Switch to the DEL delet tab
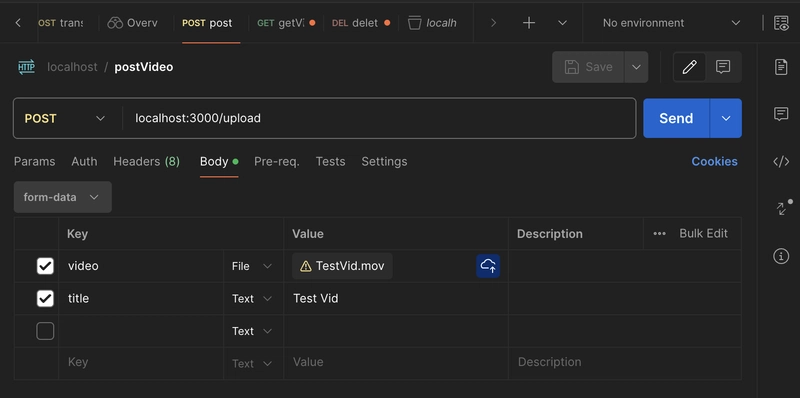Image resolution: width=800 pixels, height=398 pixels. [x=361, y=23]
